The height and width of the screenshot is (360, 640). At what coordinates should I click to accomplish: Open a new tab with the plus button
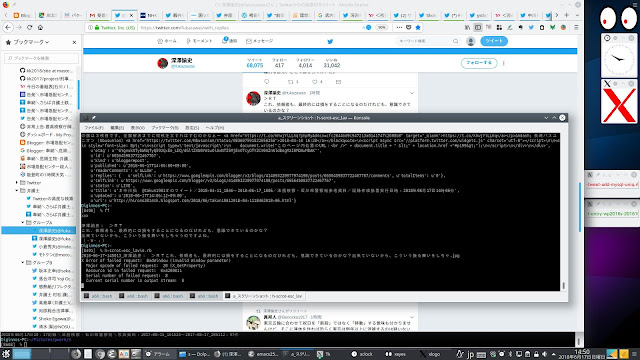point(567,15)
